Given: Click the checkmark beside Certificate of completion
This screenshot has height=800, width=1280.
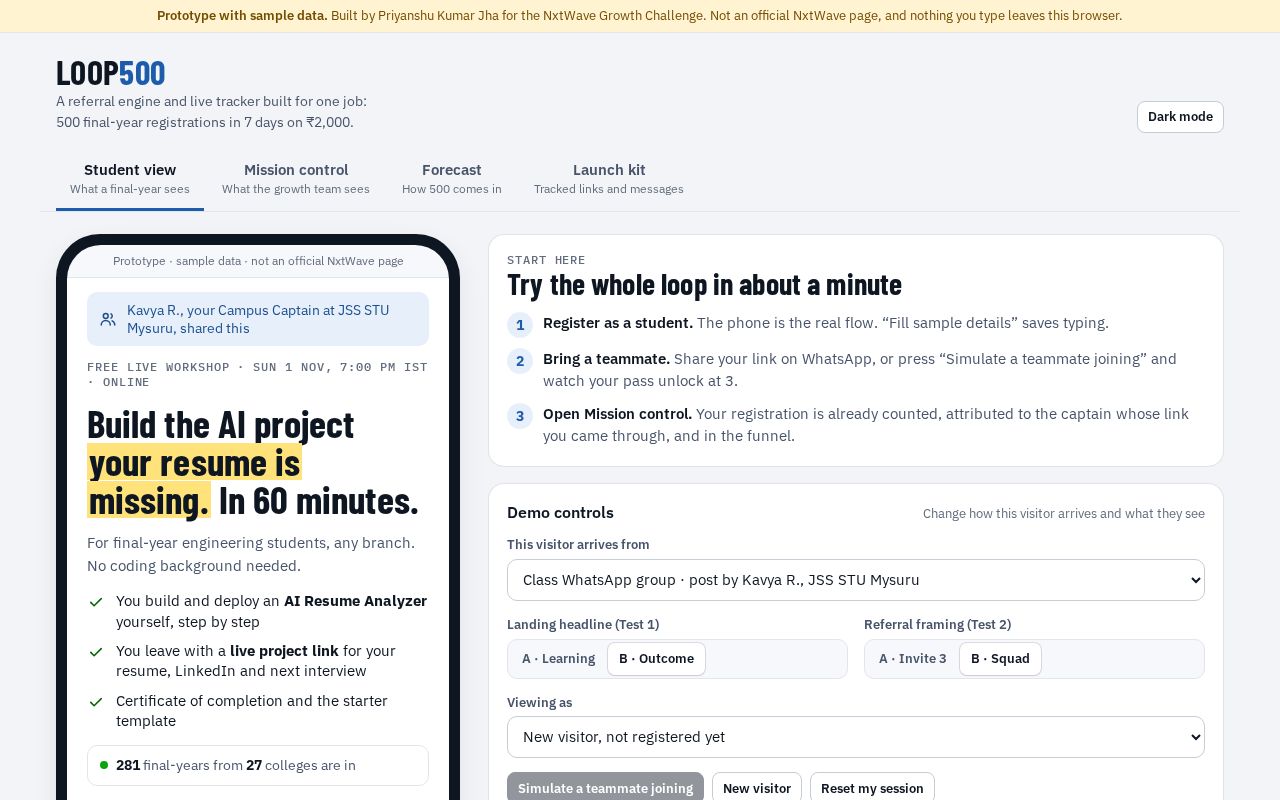Looking at the screenshot, I should pyautogui.click(x=96, y=702).
